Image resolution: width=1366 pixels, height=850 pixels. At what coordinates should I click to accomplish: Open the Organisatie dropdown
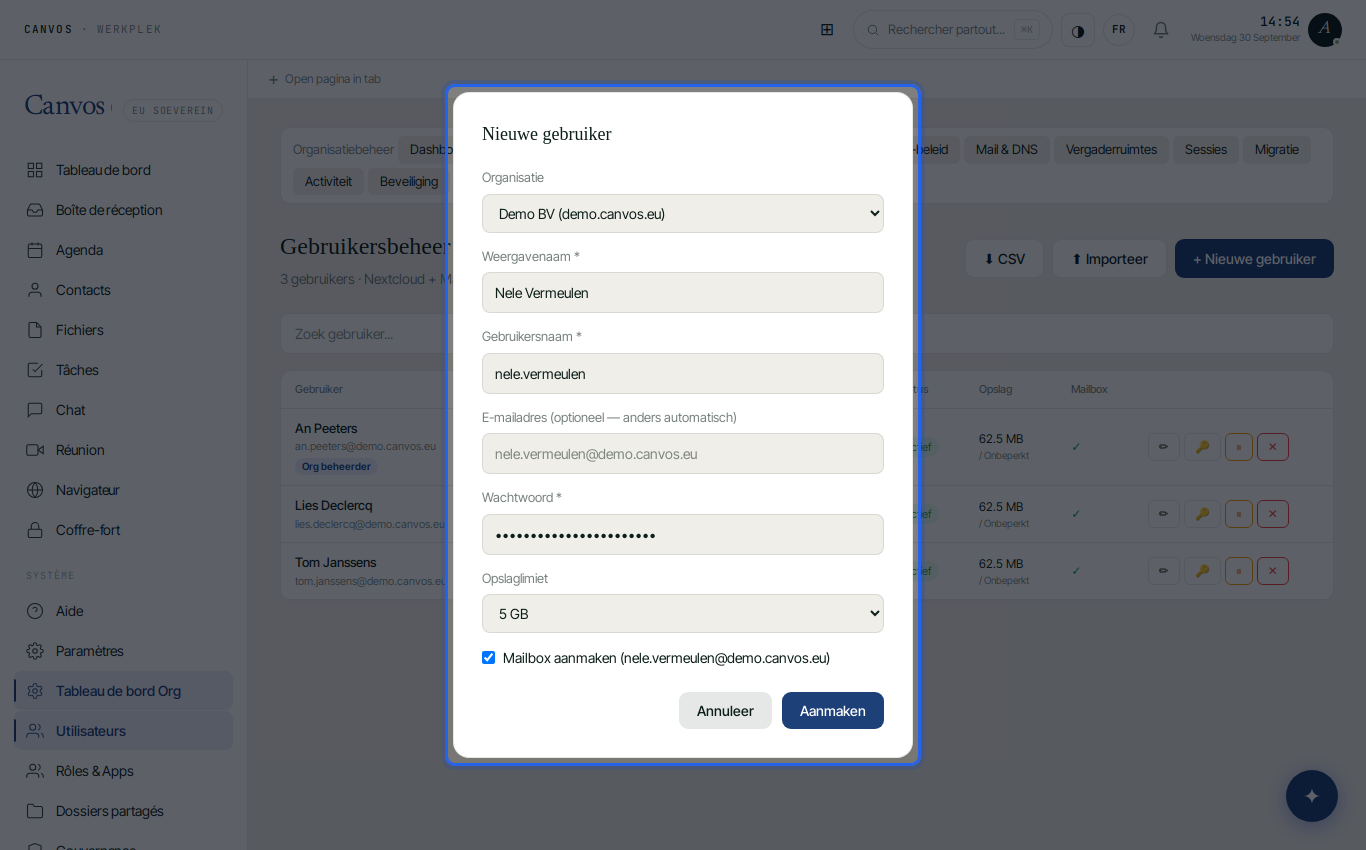(x=683, y=213)
